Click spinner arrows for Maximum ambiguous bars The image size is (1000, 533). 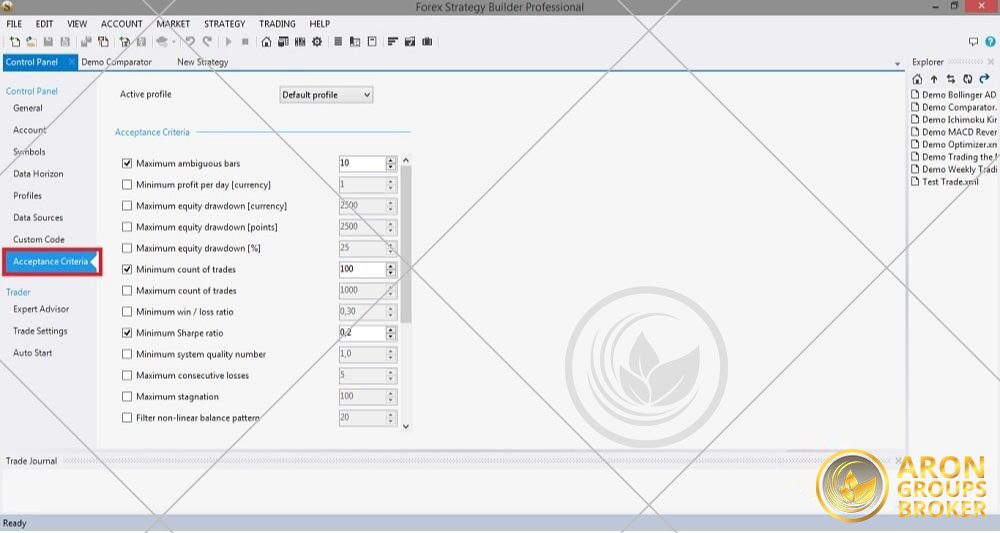click(391, 163)
